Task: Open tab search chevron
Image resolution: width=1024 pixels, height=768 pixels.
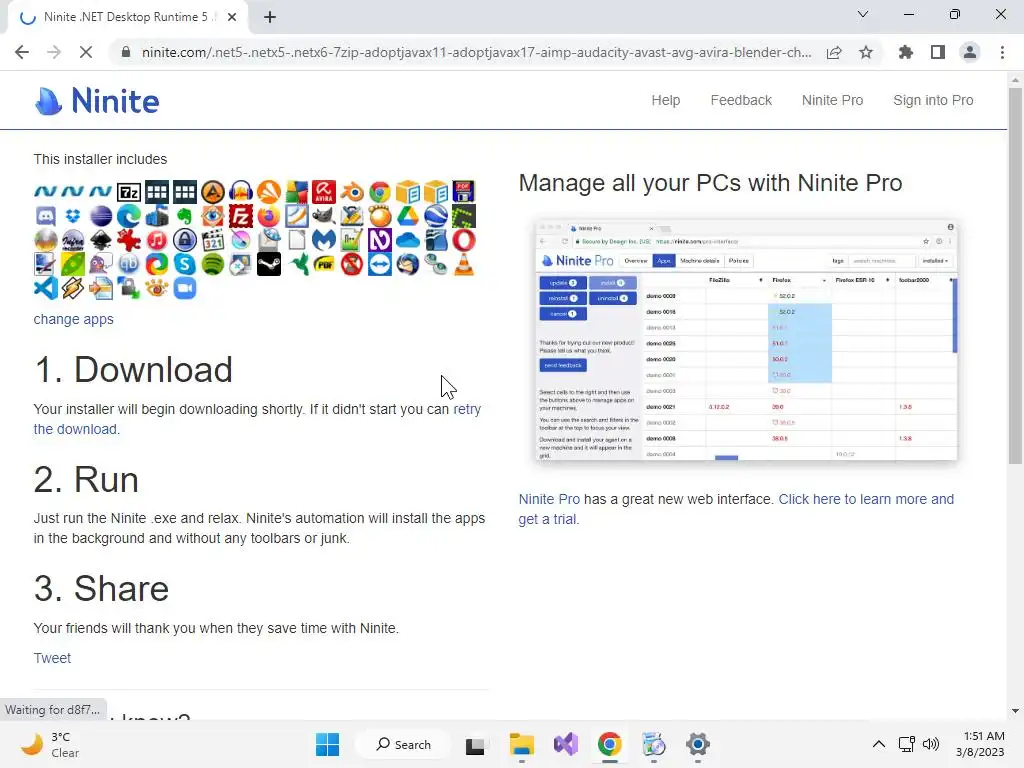Action: click(x=863, y=14)
